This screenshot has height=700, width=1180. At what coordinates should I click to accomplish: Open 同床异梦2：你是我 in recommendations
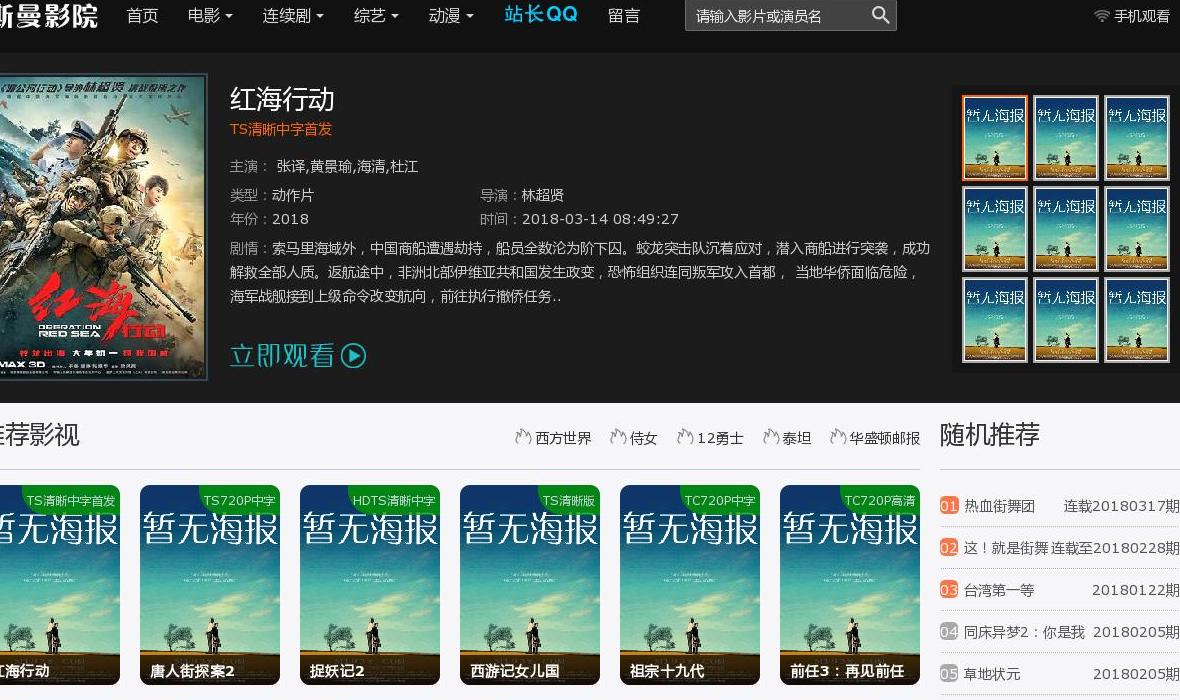coord(1024,632)
